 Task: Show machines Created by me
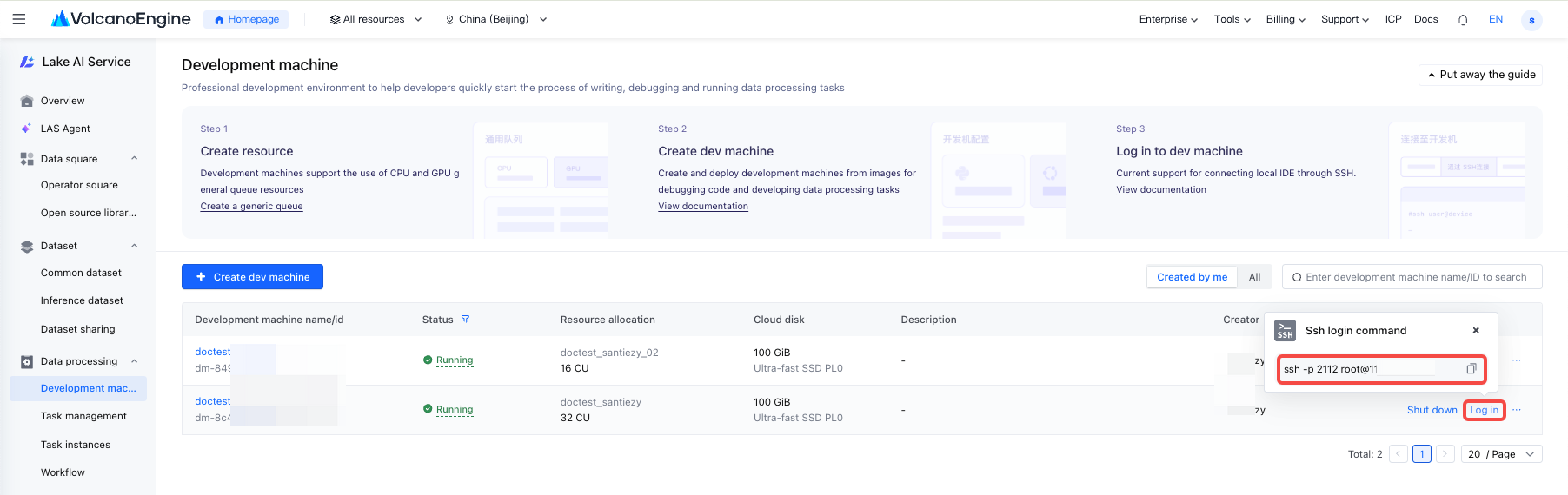click(1192, 277)
